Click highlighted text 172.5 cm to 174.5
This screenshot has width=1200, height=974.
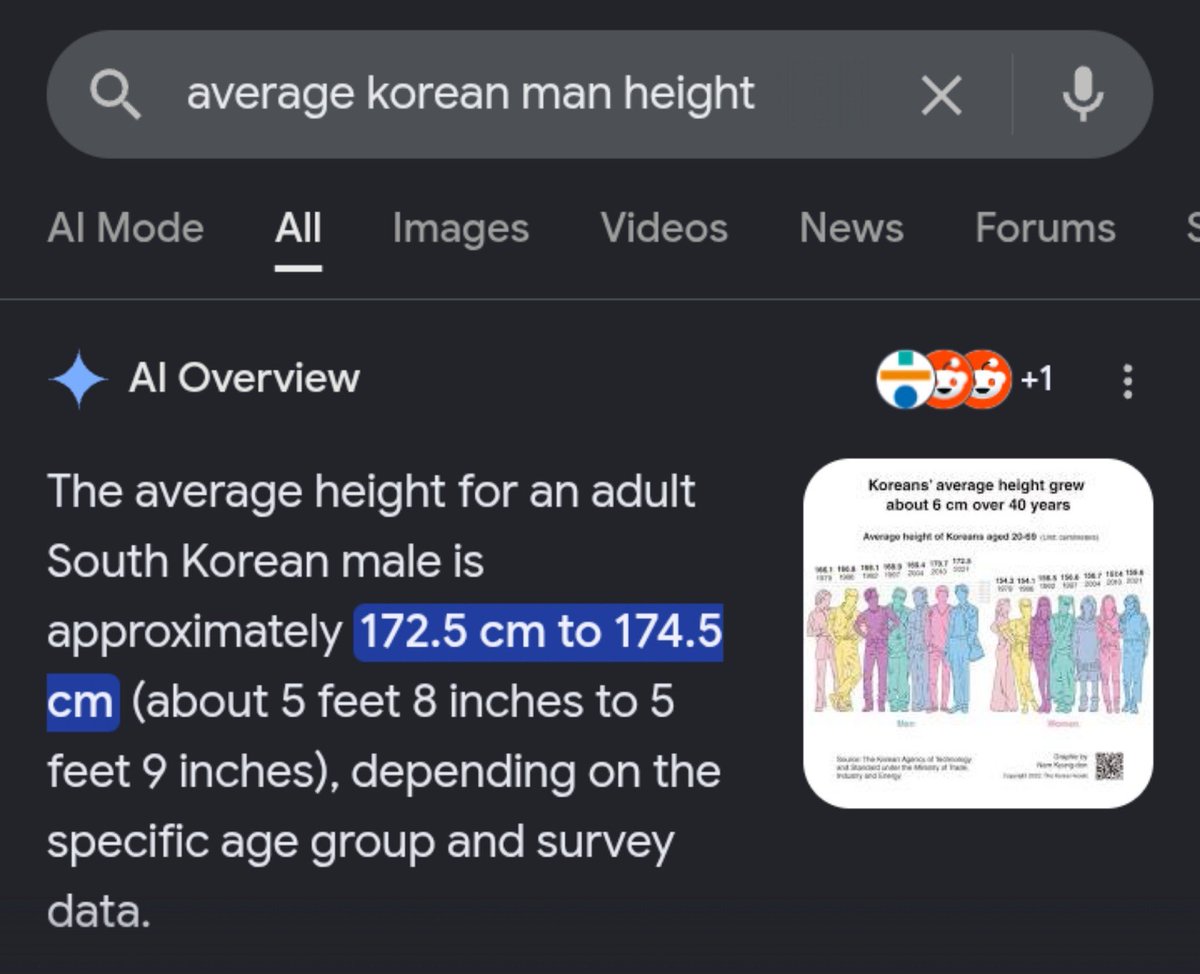pos(538,632)
